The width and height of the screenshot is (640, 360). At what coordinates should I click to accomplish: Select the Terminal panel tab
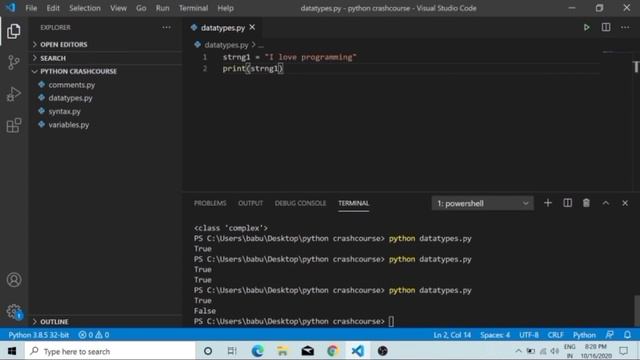[353, 203]
